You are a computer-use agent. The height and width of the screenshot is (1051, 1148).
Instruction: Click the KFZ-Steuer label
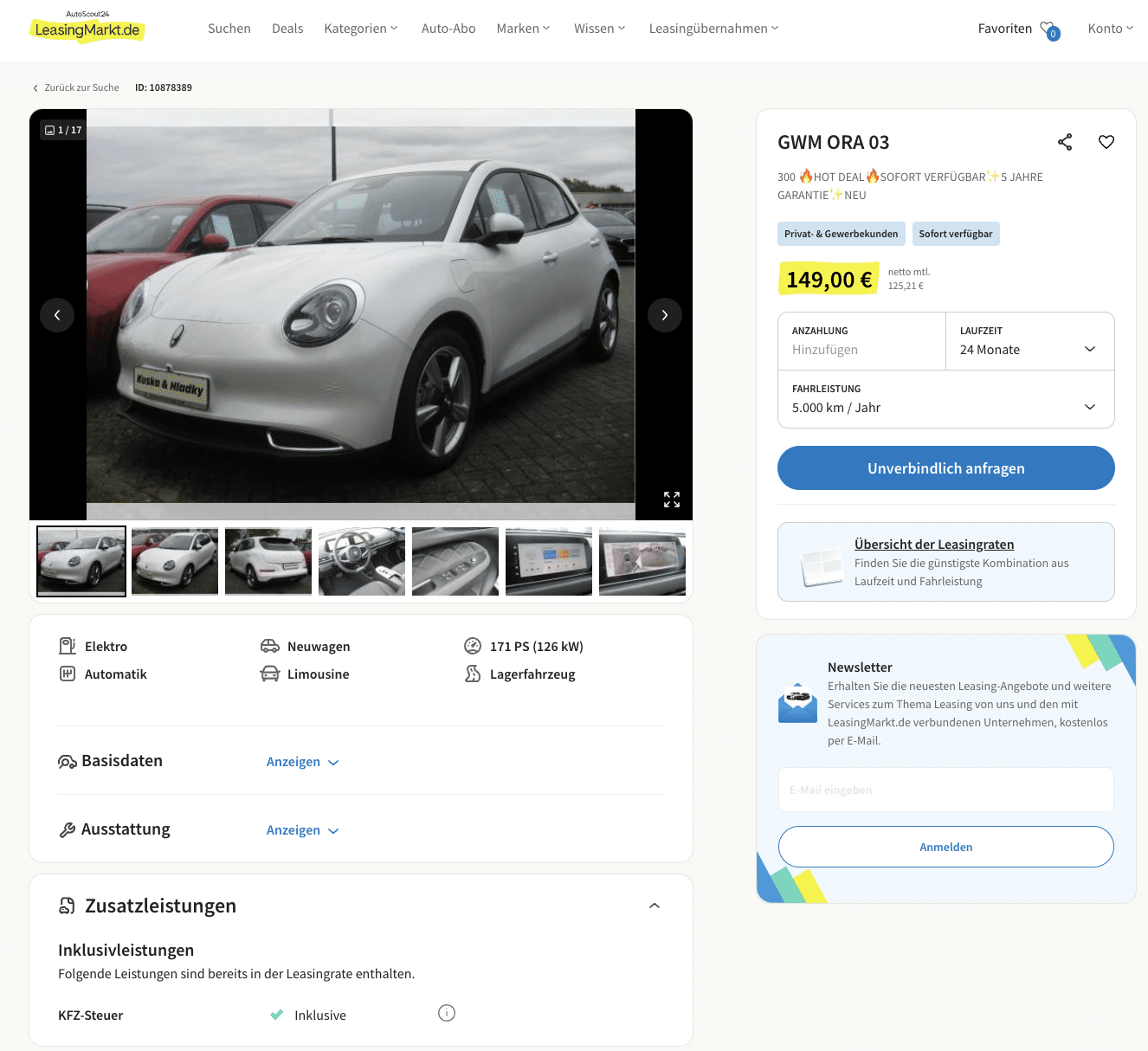coord(91,1015)
